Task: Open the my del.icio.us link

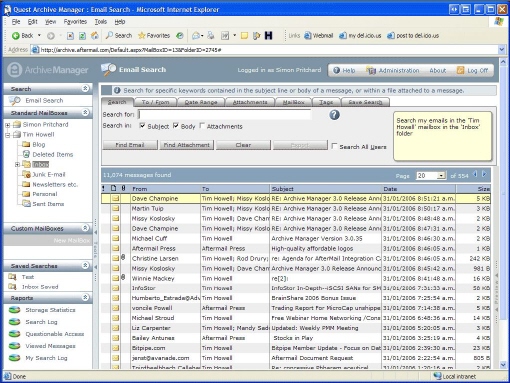Action: click(x=360, y=36)
